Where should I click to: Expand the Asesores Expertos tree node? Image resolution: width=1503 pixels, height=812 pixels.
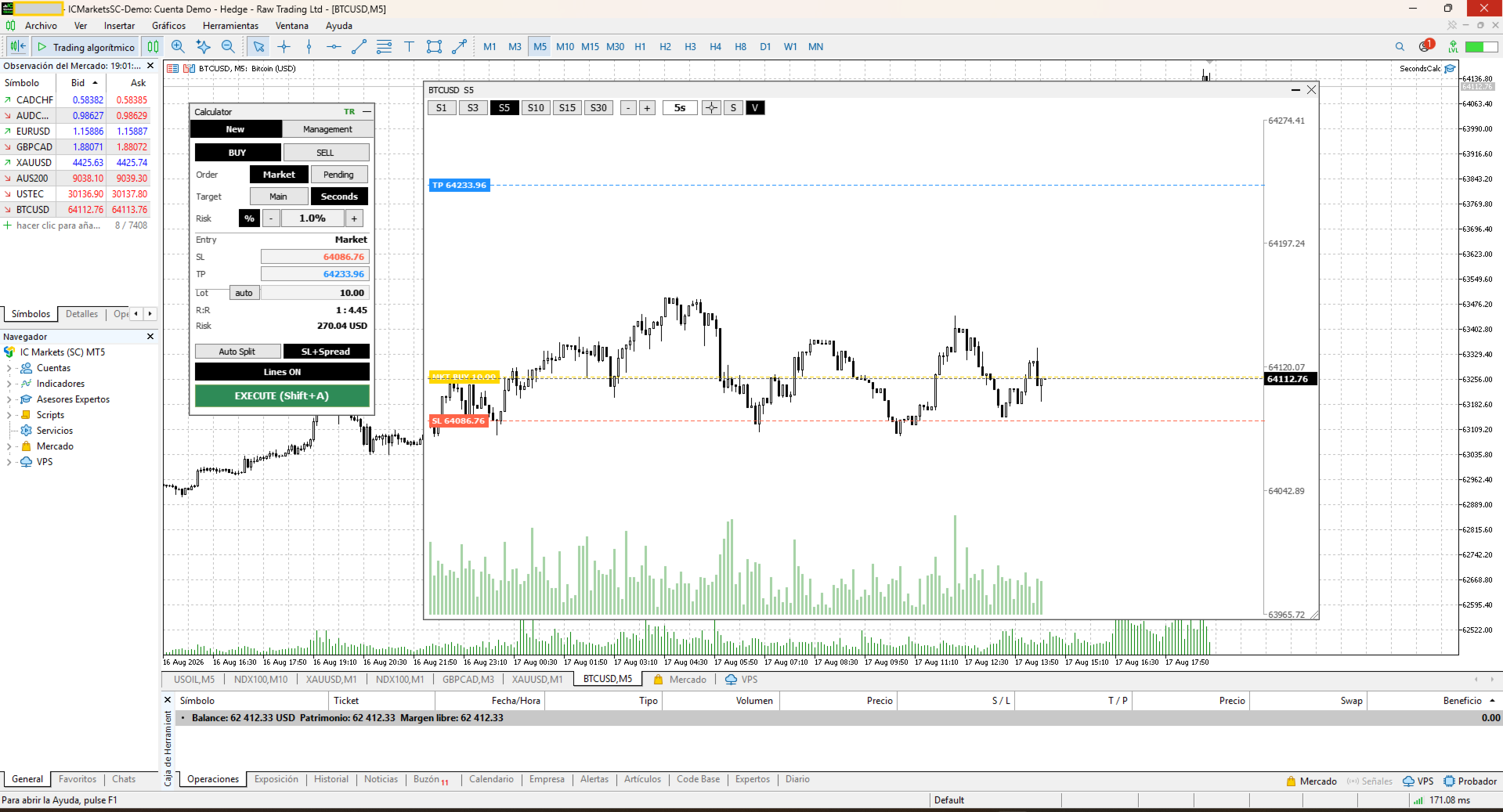click(9, 399)
